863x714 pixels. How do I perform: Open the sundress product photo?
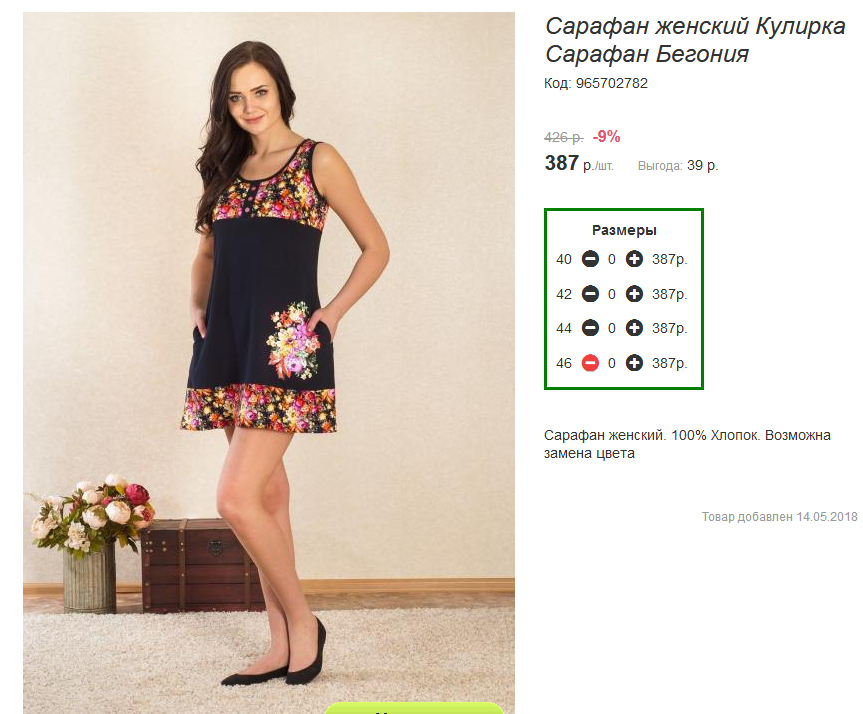[269, 363]
